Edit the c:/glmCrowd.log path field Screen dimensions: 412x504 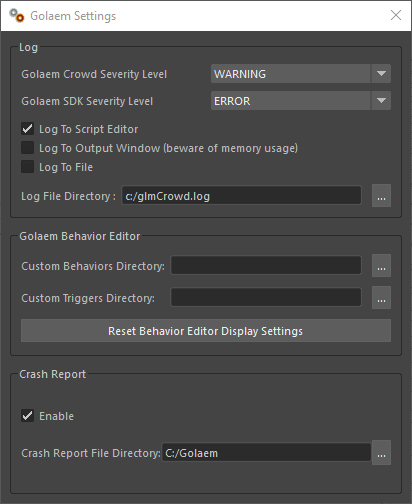coord(241,196)
